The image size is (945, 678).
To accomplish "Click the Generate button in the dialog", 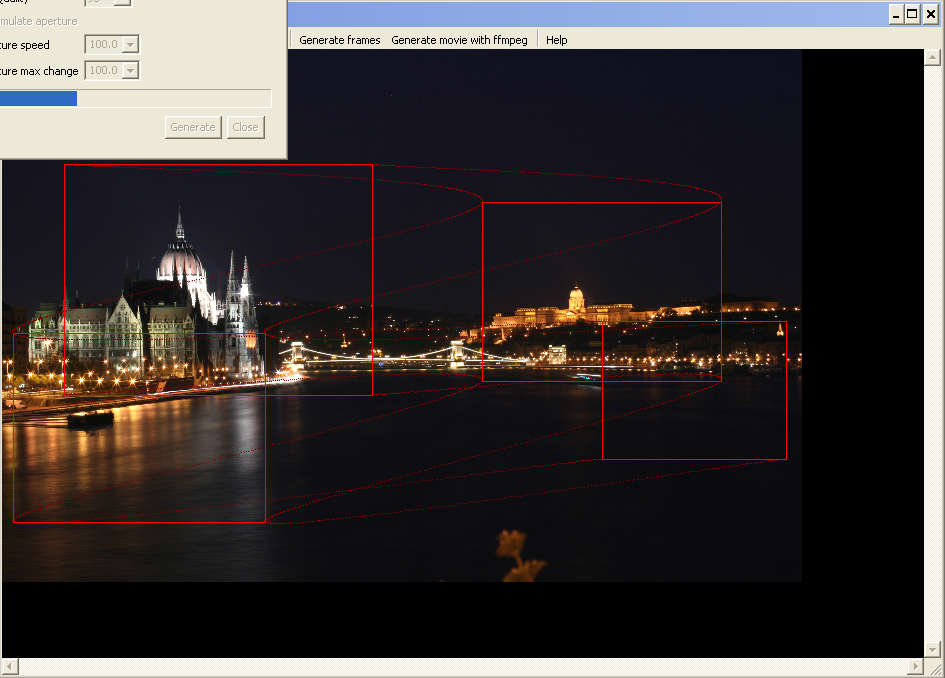I will click(193, 127).
